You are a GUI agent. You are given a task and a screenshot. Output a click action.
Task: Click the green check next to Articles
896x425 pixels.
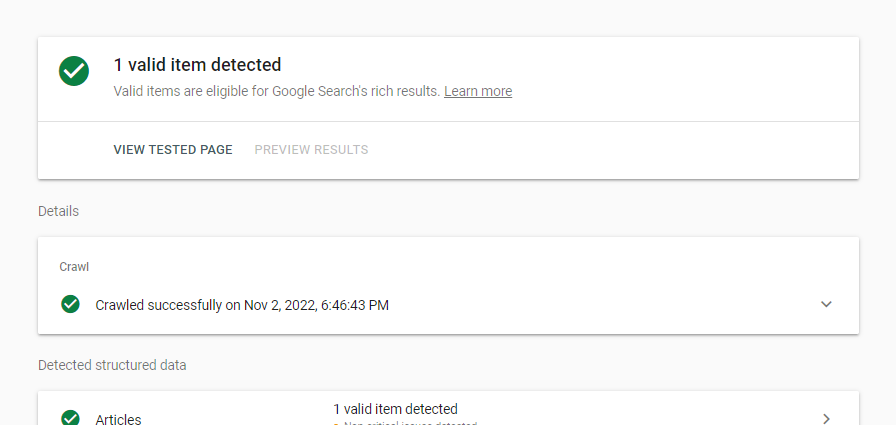coord(70,418)
